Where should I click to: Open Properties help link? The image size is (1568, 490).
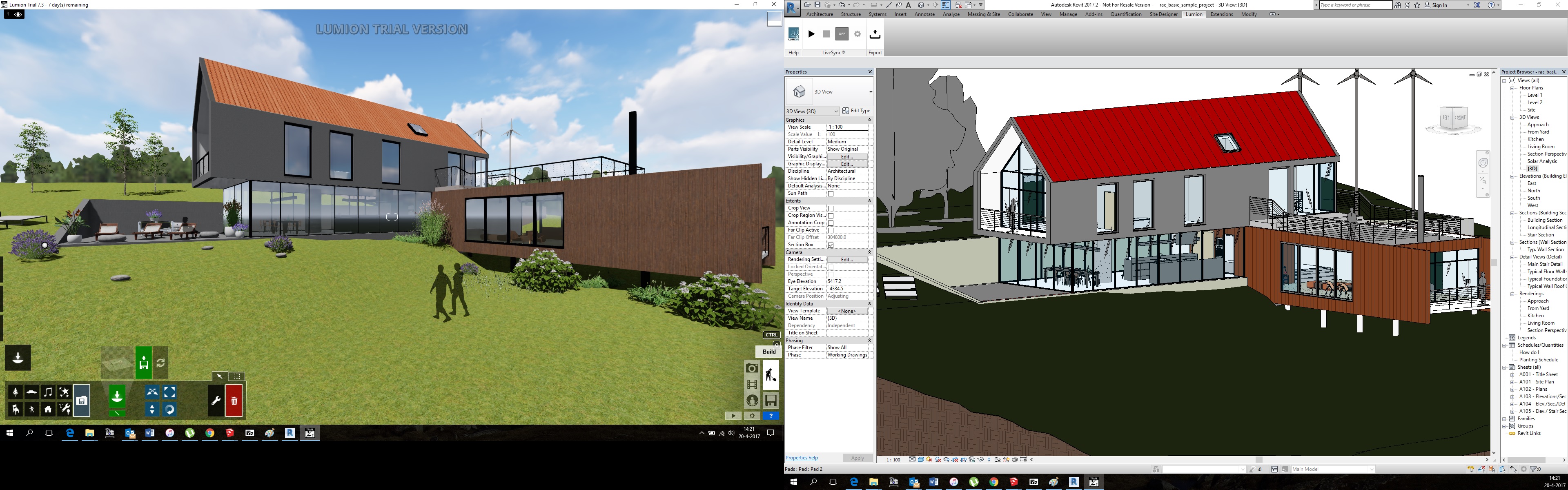pos(802,458)
